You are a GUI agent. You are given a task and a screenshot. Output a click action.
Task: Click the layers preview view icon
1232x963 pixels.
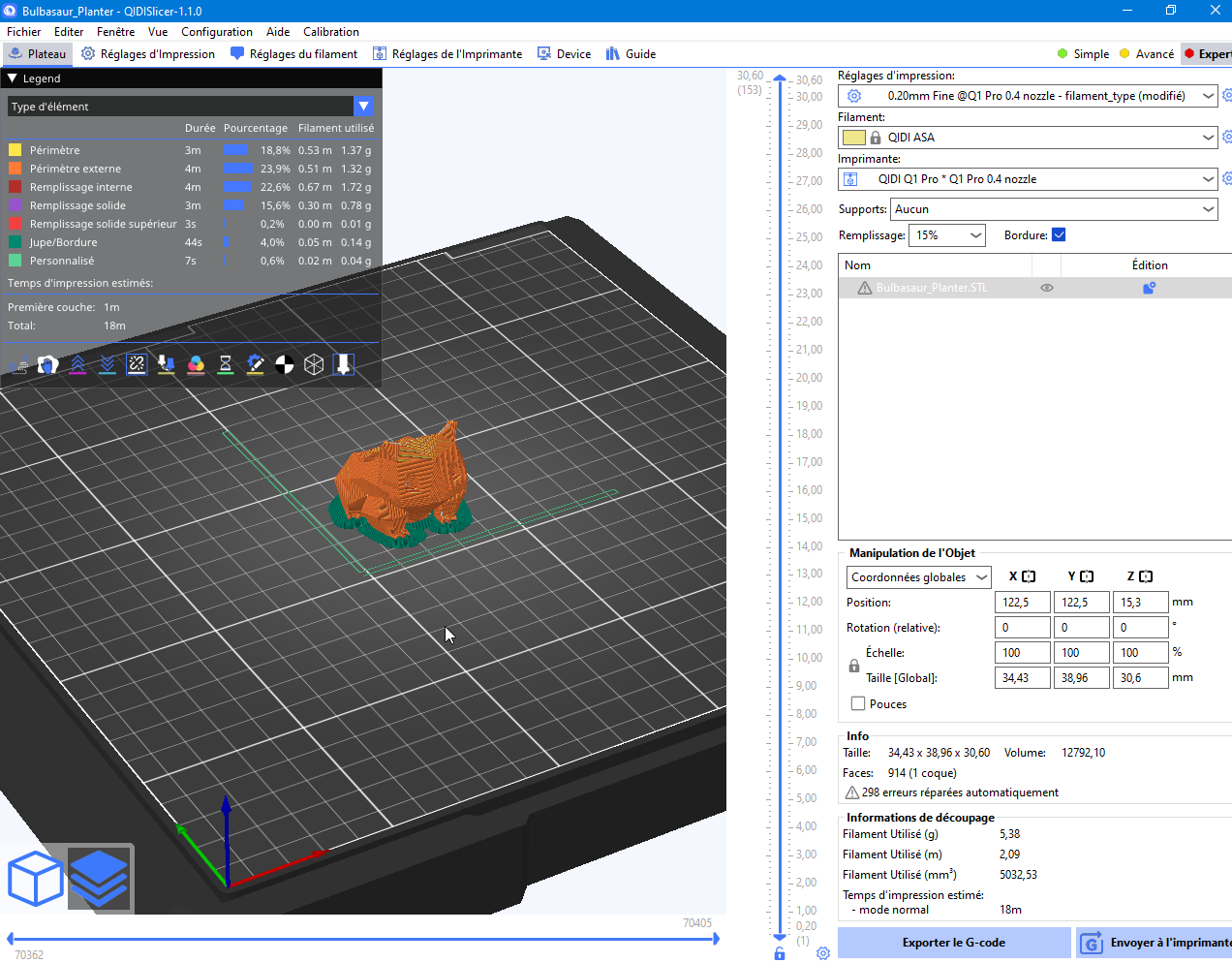tap(100, 878)
